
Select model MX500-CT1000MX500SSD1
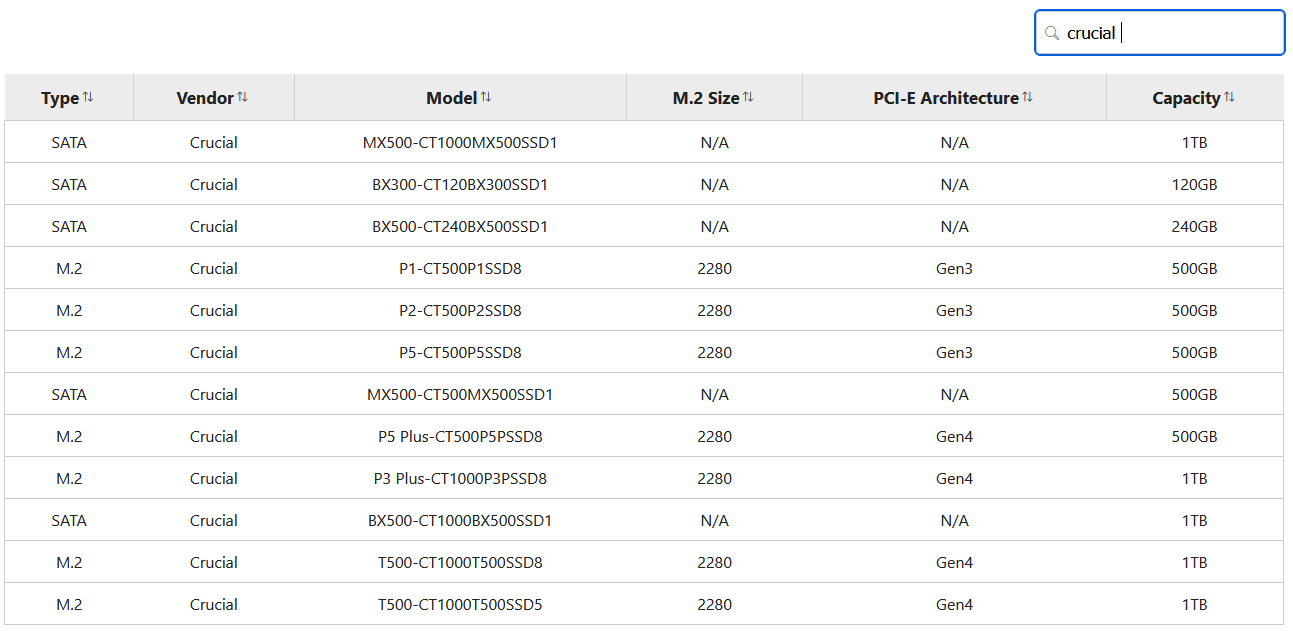(460, 143)
